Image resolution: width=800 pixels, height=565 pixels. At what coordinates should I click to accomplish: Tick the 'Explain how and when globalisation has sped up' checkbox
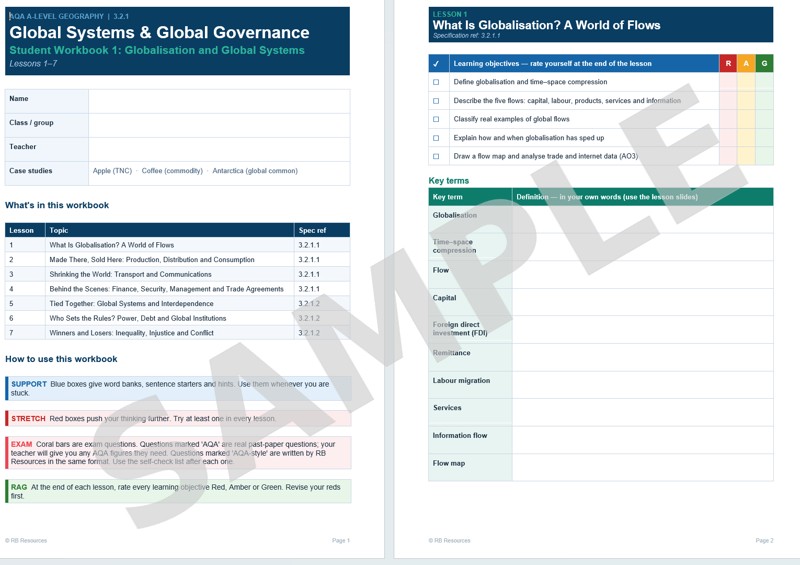pyautogui.click(x=436, y=138)
